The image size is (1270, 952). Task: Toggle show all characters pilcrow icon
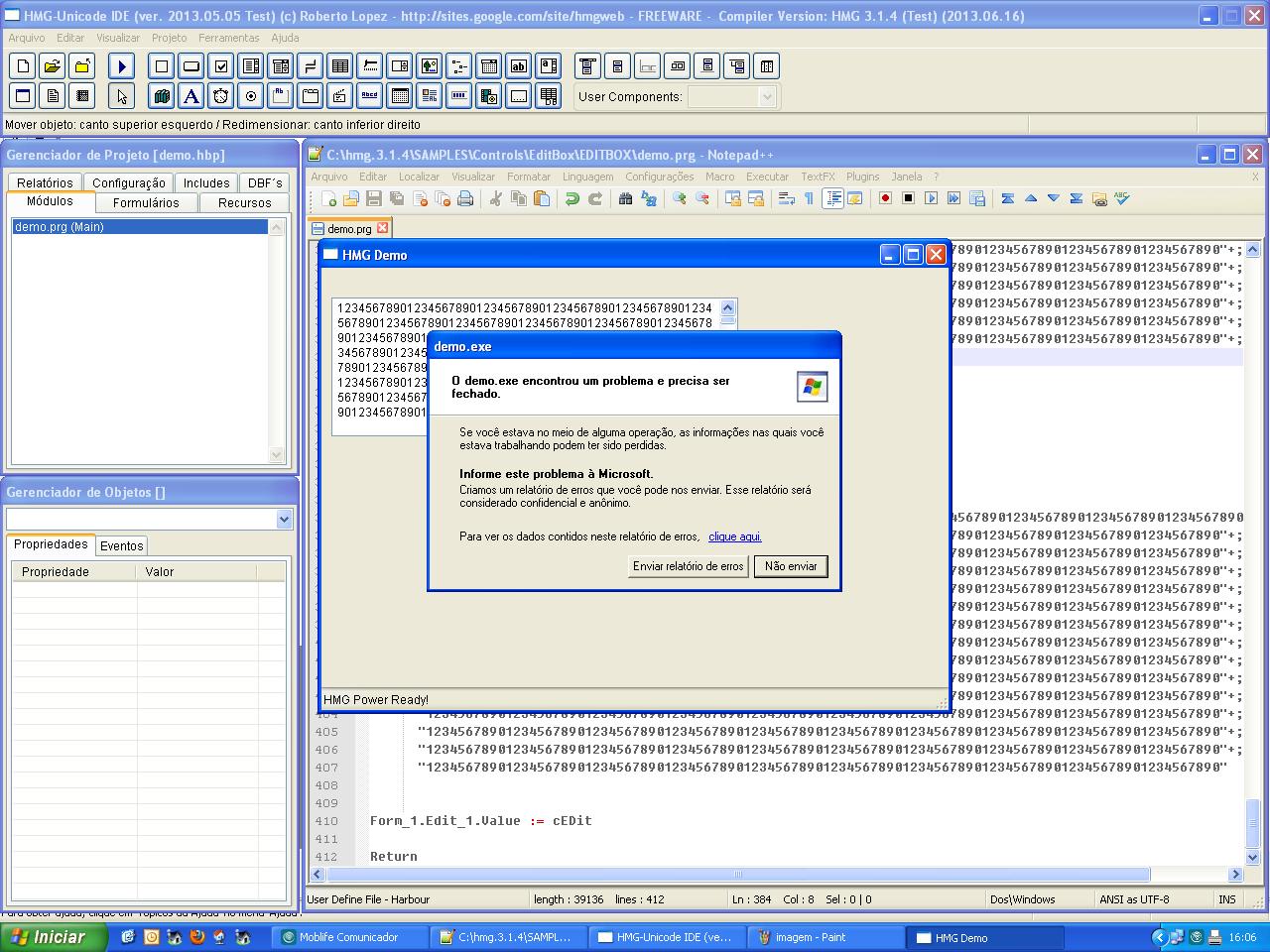click(x=810, y=198)
